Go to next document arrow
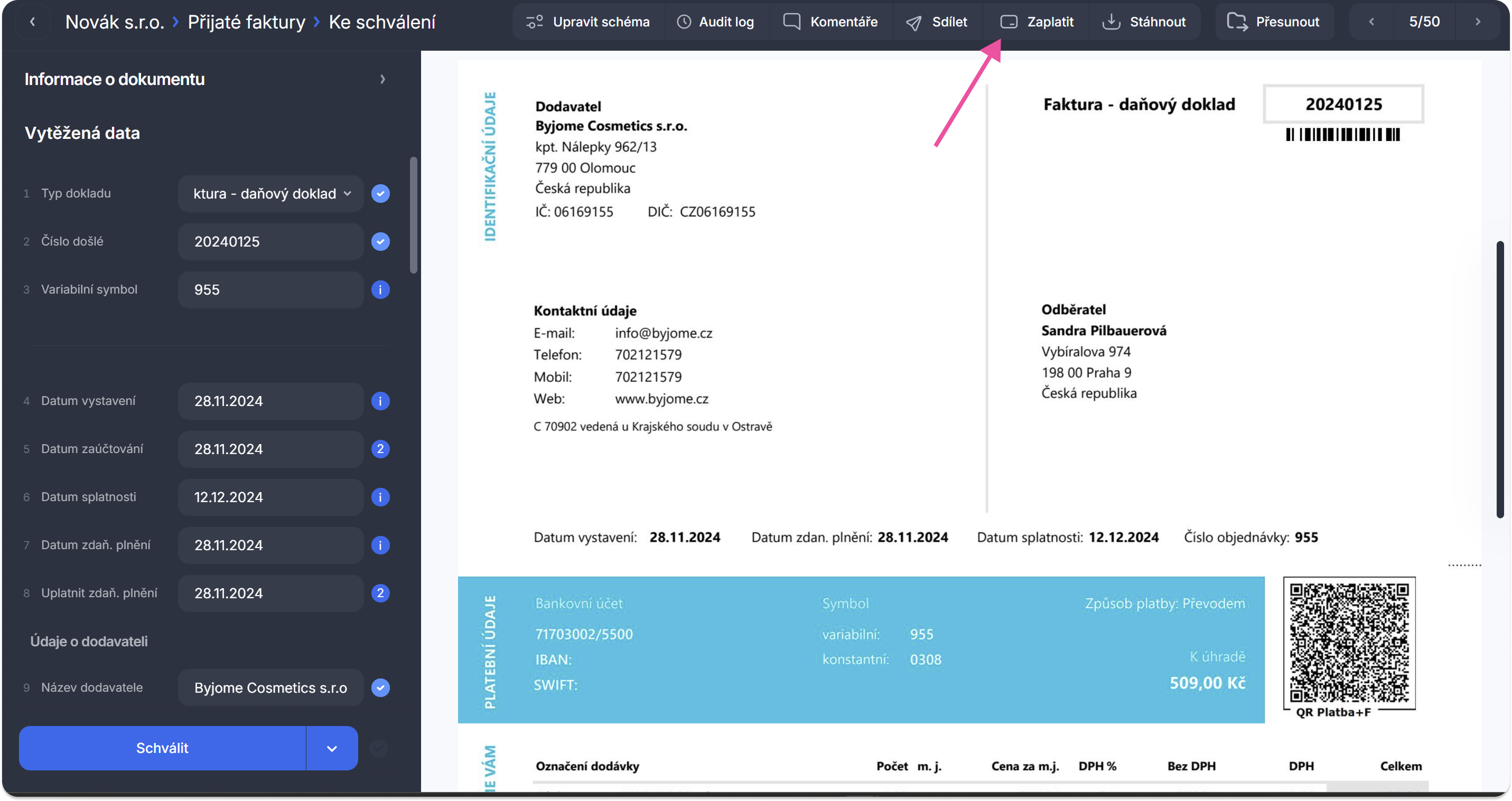This screenshot has height=801, width=1512. point(1477,22)
